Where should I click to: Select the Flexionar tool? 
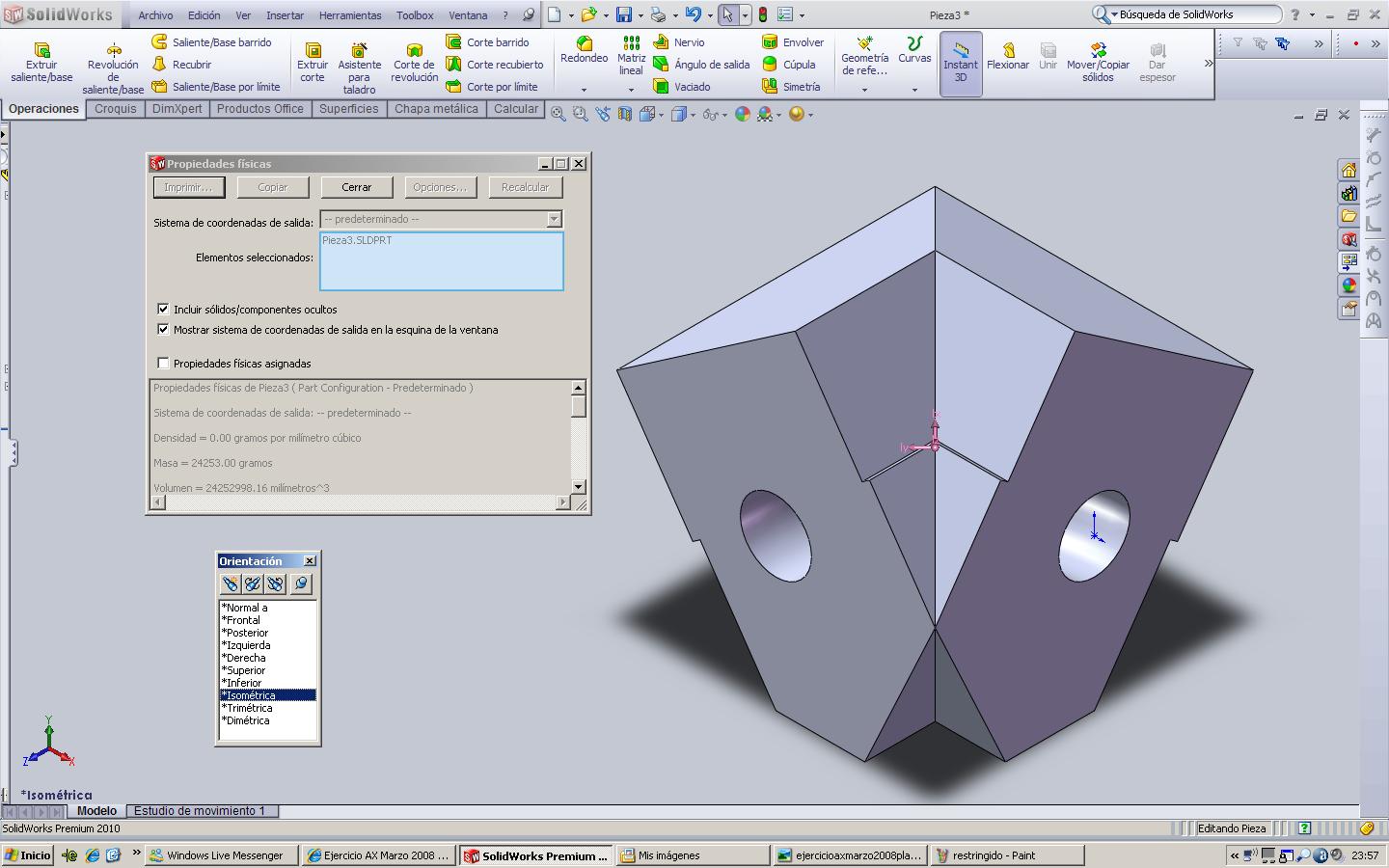click(x=1008, y=57)
